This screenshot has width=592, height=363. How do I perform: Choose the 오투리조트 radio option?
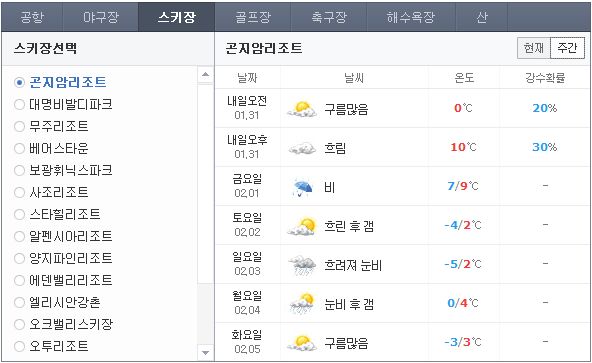point(19,346)
